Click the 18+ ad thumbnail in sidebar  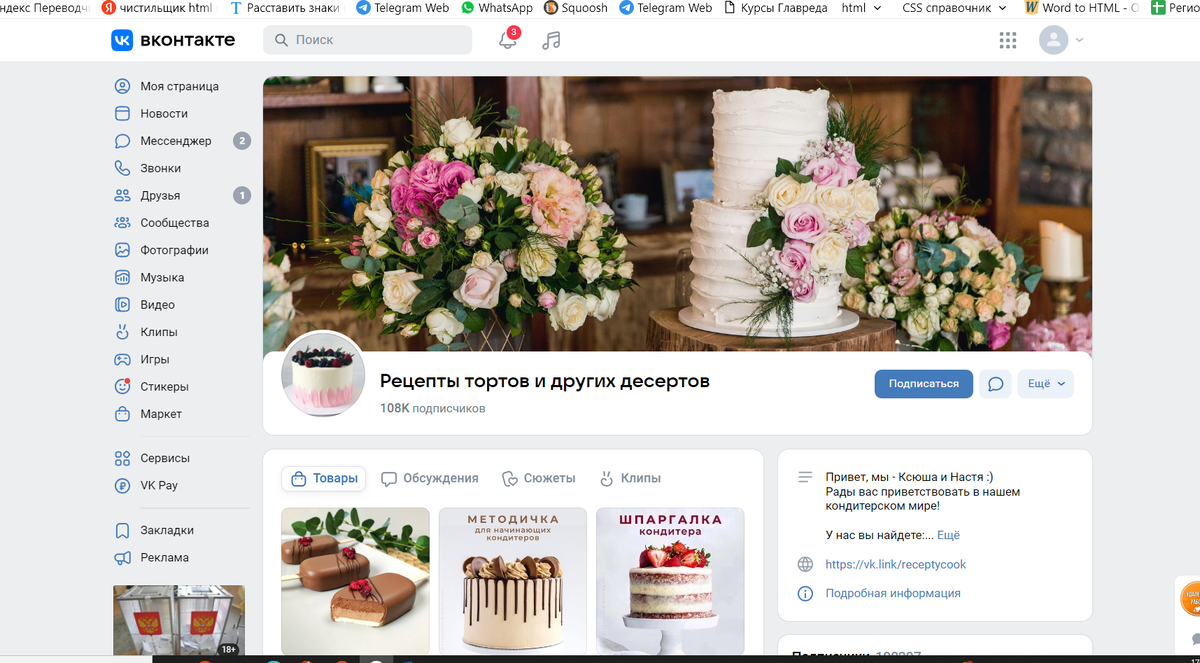pyautogui.click(x=179, y=621)
